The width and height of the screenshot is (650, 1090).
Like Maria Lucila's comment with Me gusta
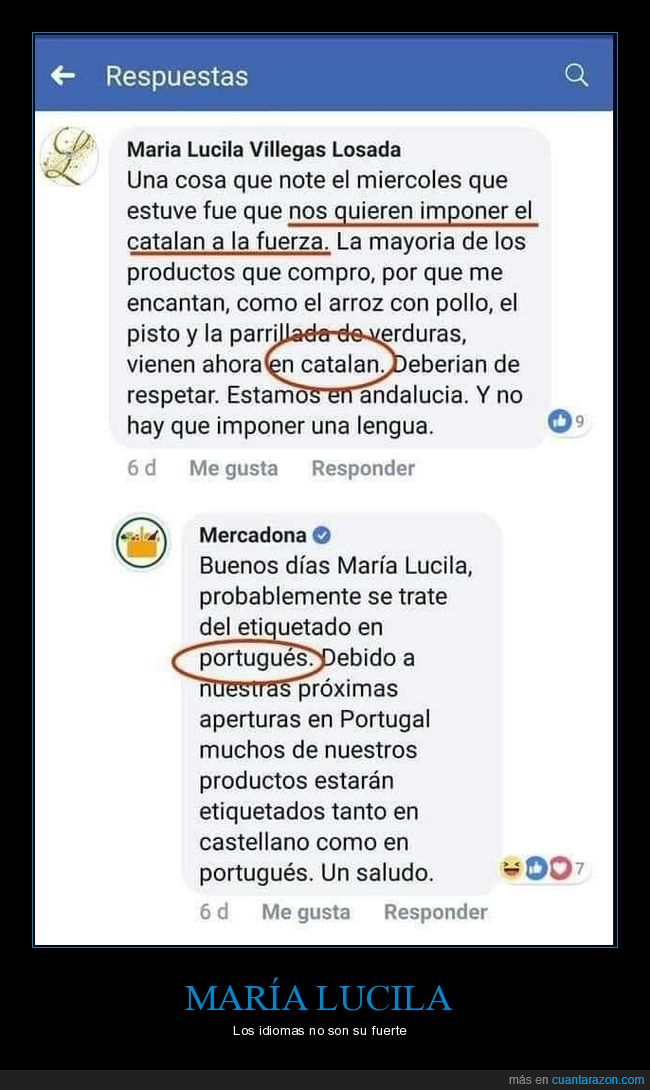pyautogui.click(x=234, y=469)
